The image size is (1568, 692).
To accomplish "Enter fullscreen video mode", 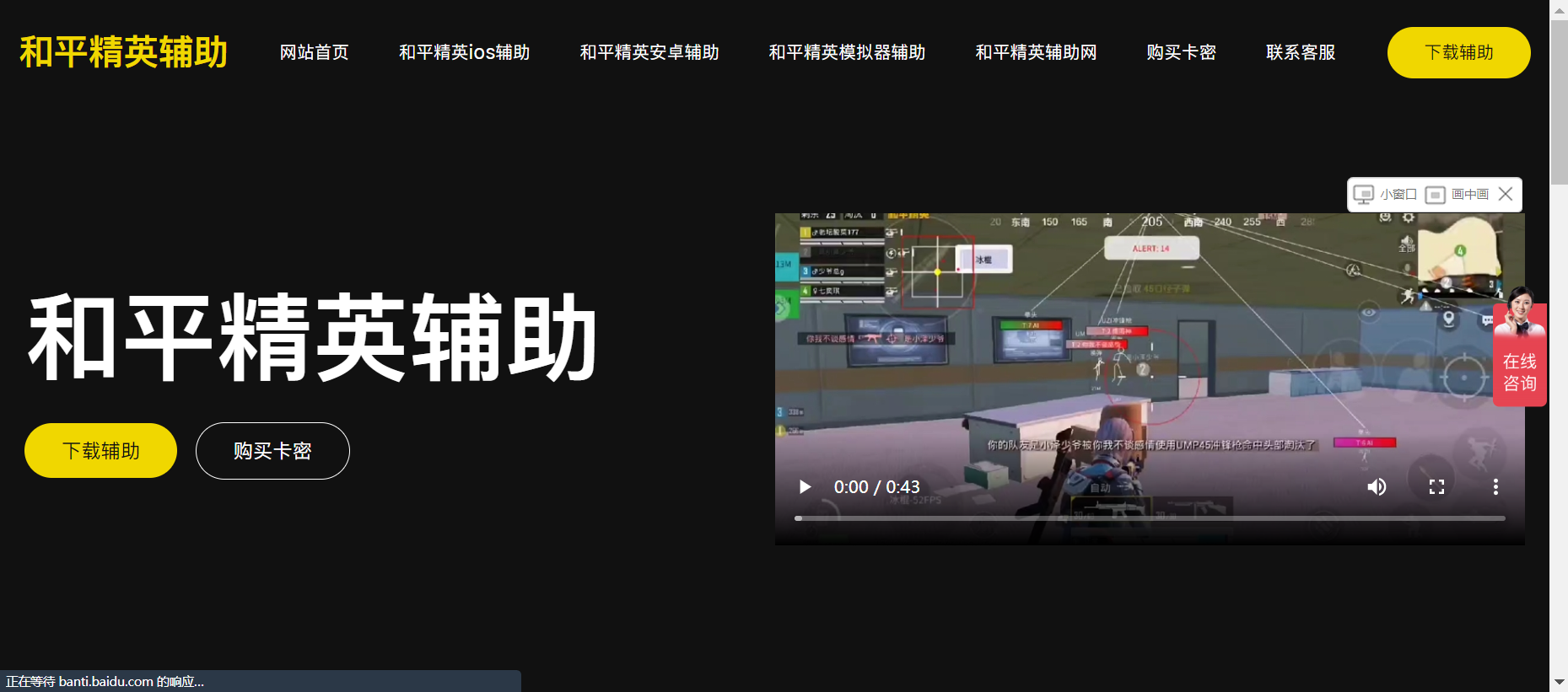I will pos(1436,487).
